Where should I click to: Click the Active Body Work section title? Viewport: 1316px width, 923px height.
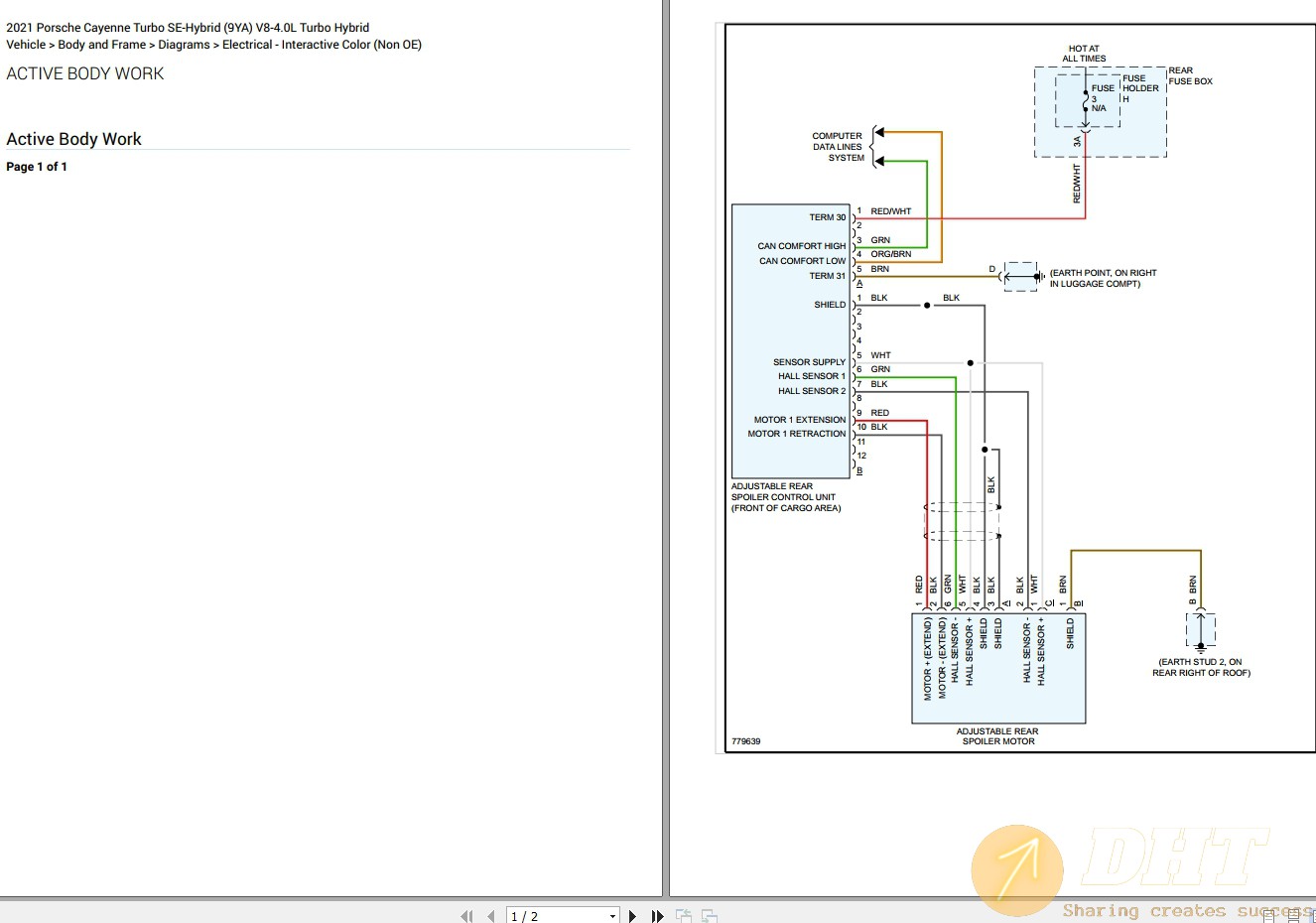pos(74,139)
